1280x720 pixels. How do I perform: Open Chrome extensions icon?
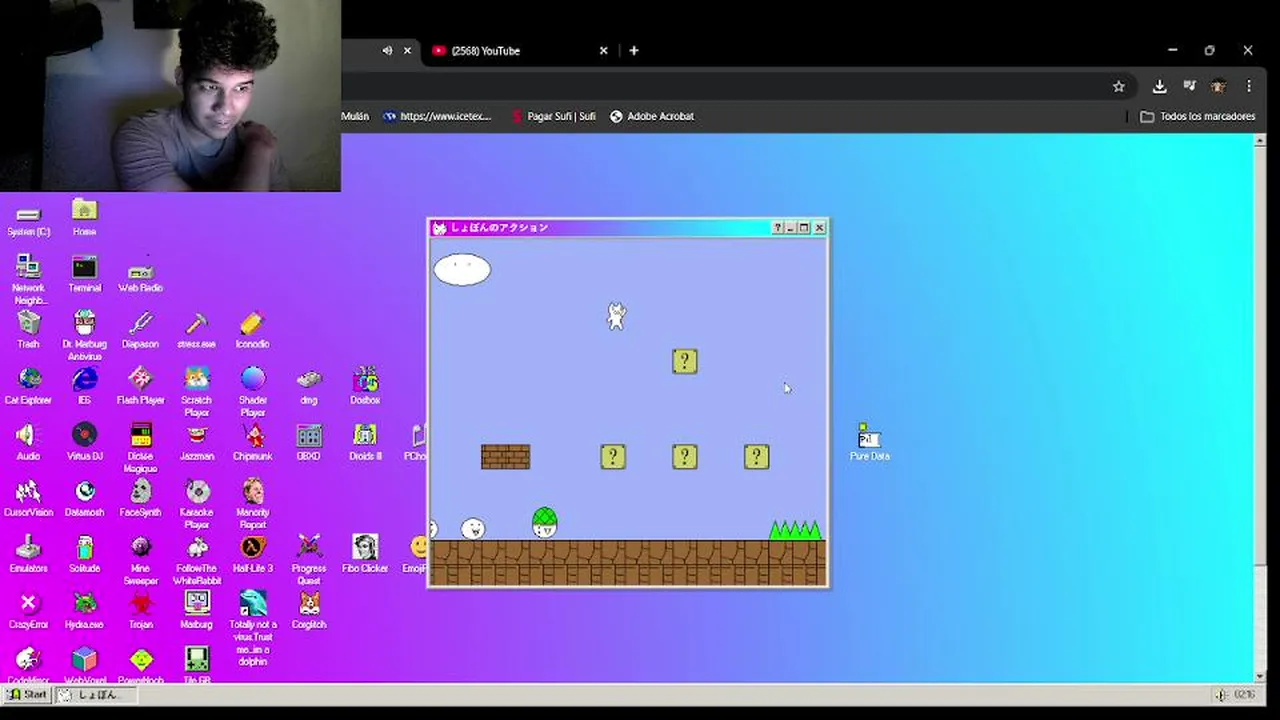pyautogui.click(x=1189, y=86)
